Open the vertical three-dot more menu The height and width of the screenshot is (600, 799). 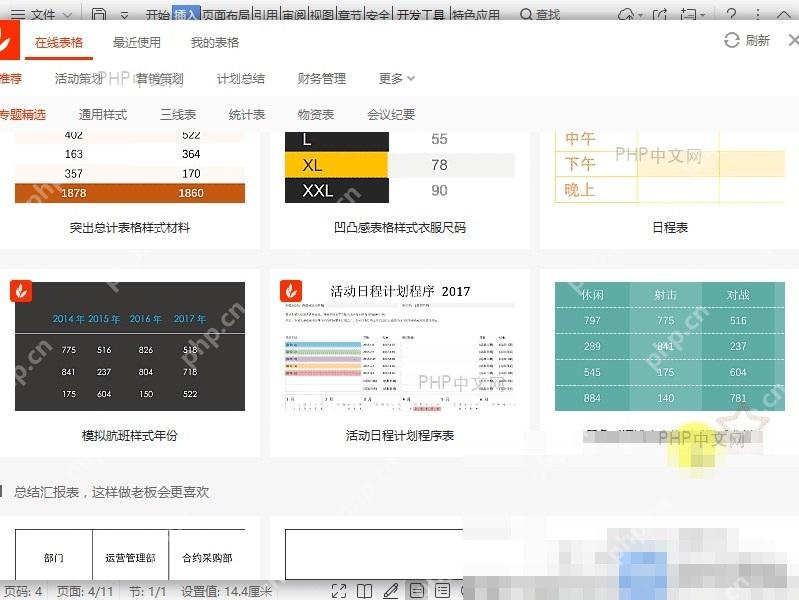point(758,14)
